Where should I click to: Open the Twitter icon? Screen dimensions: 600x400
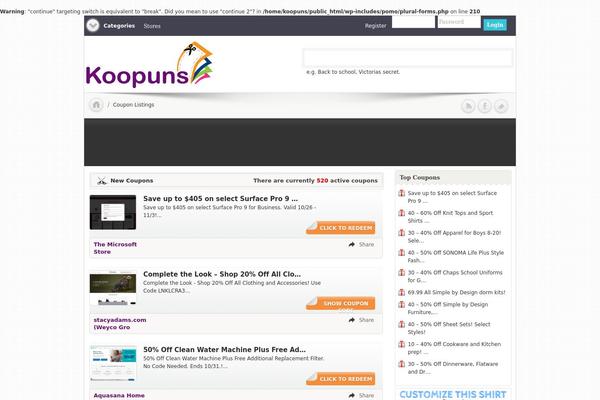click(501, 106)
